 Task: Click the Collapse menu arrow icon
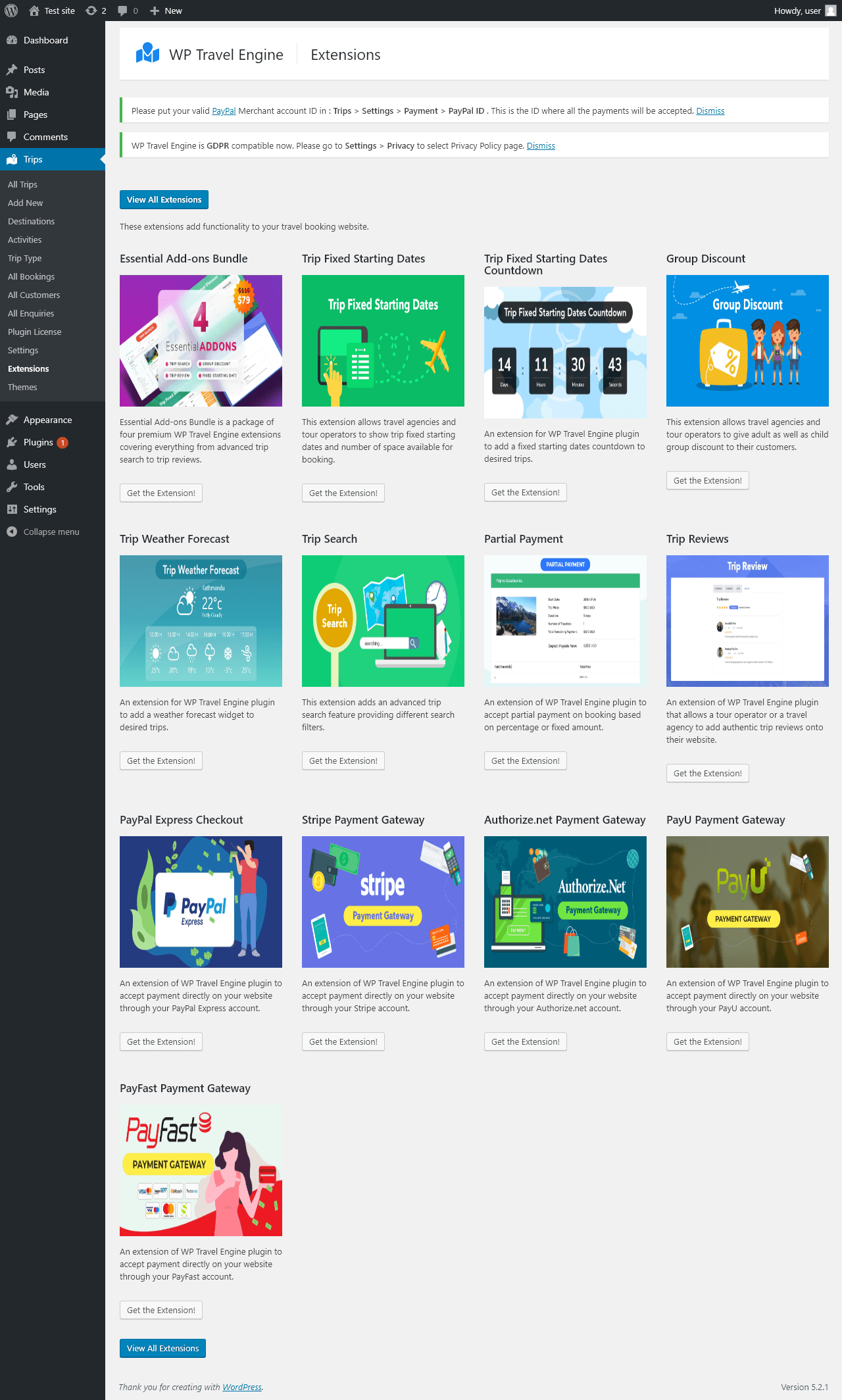tap(12, 532)
